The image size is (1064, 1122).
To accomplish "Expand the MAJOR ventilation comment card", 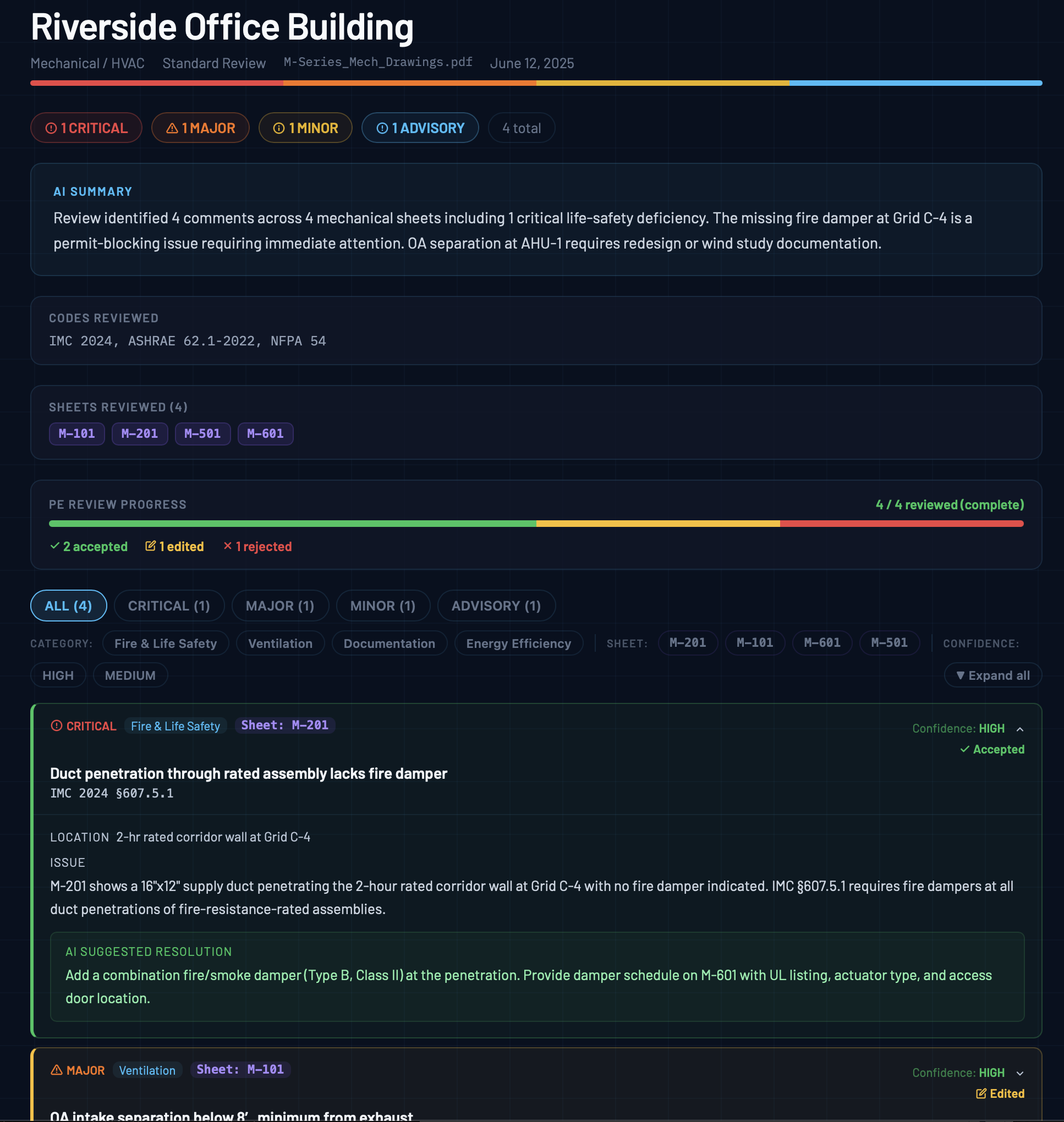I will (x=1020, y=1073).
